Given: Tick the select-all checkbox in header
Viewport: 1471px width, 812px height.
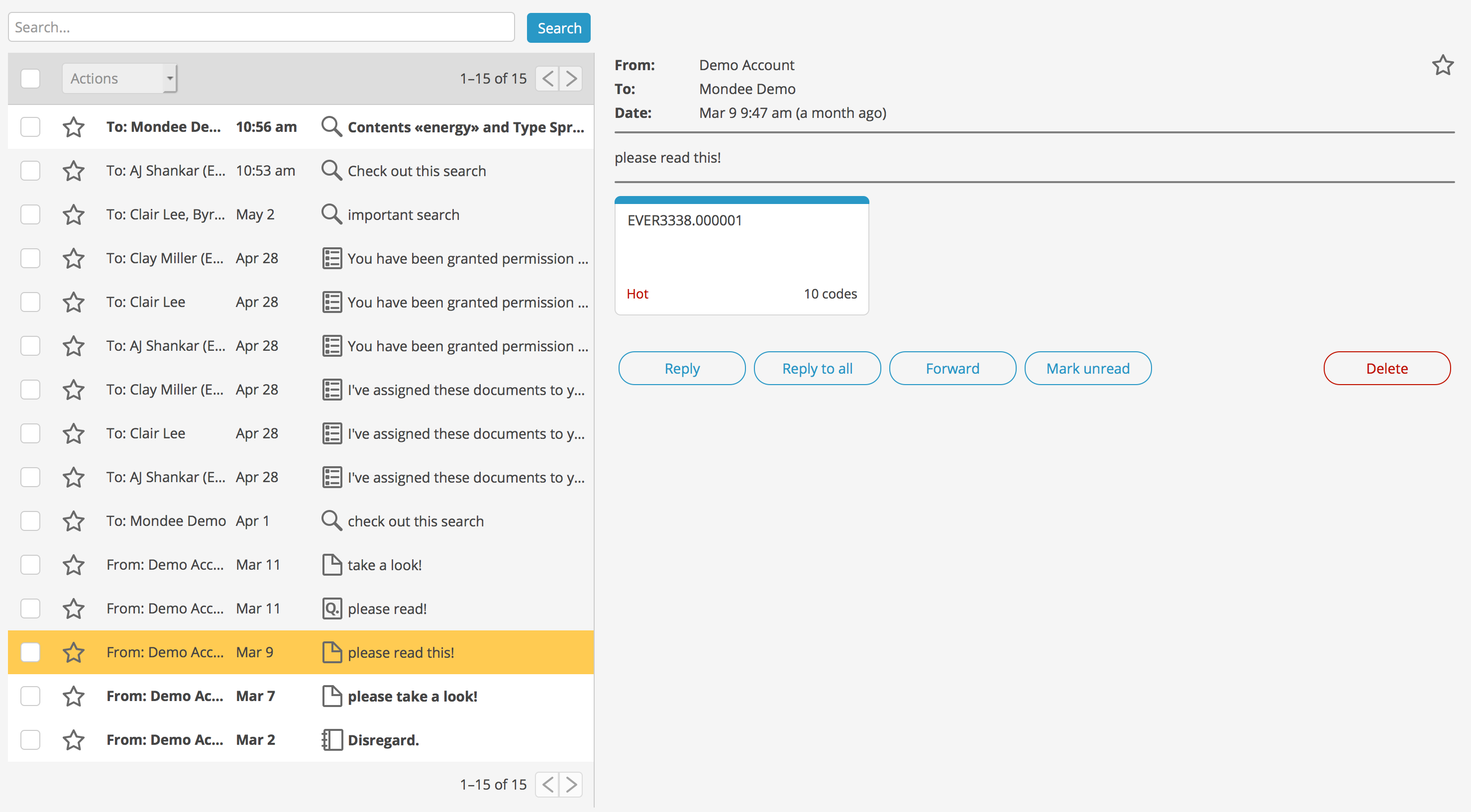Looking at the screenshot, I should pos(30,78).
